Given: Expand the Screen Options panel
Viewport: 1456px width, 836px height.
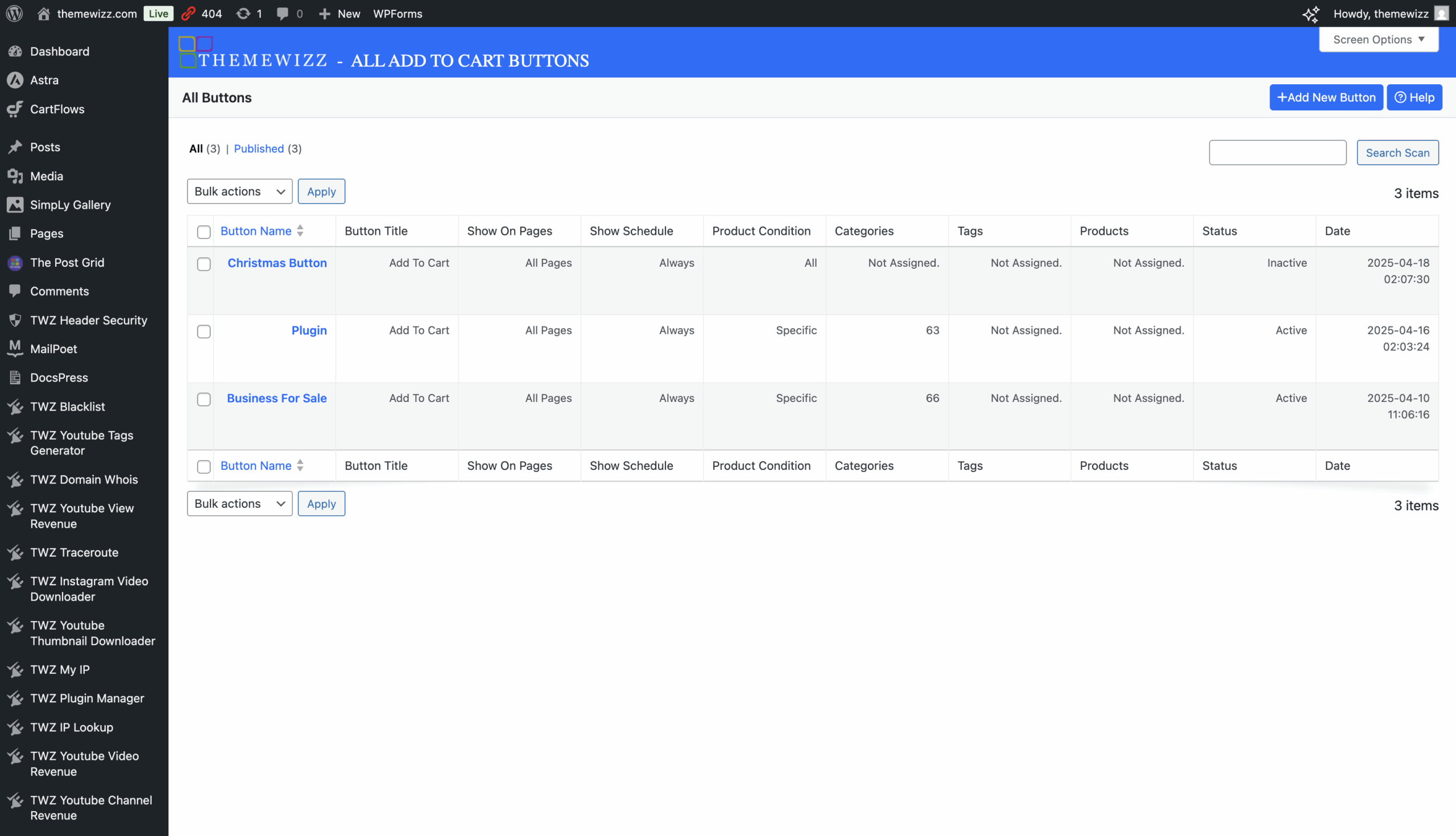Looking at the screenshot, I should [1379, 39].
